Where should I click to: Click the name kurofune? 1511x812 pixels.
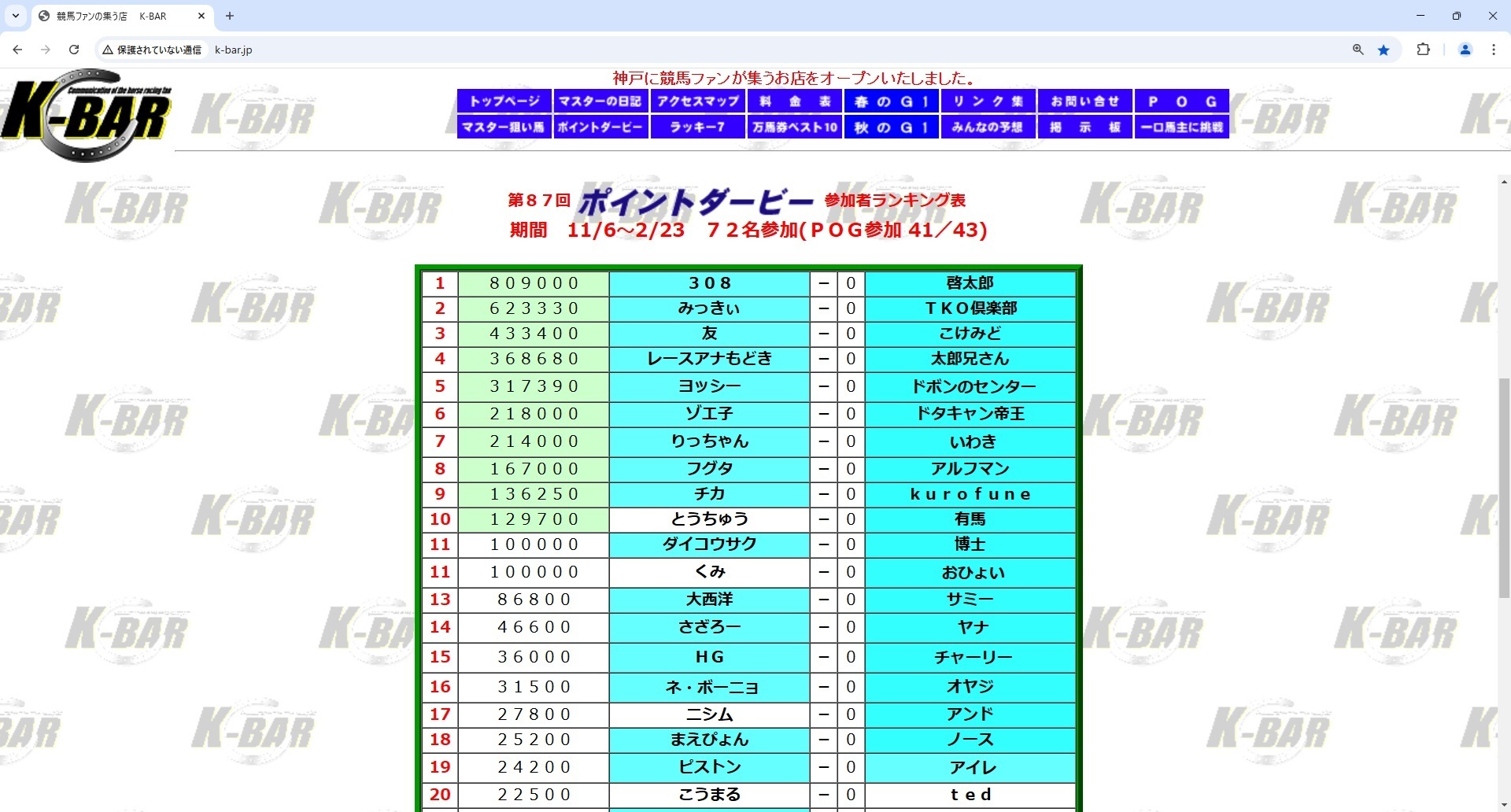pos(970,494)
